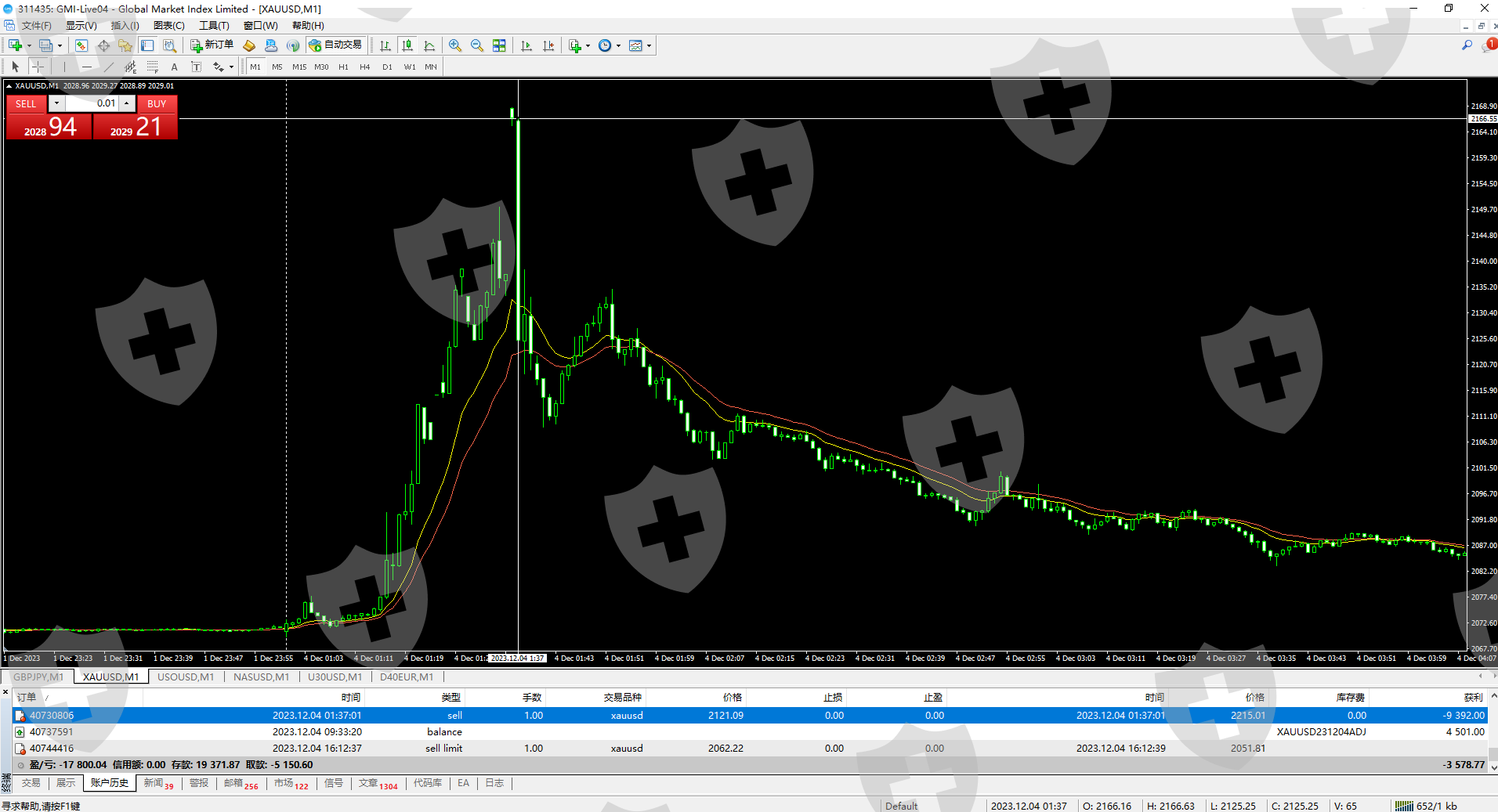Switch chart to candlestick display mode
The image size is (1498, 812).
pos(407,45)
